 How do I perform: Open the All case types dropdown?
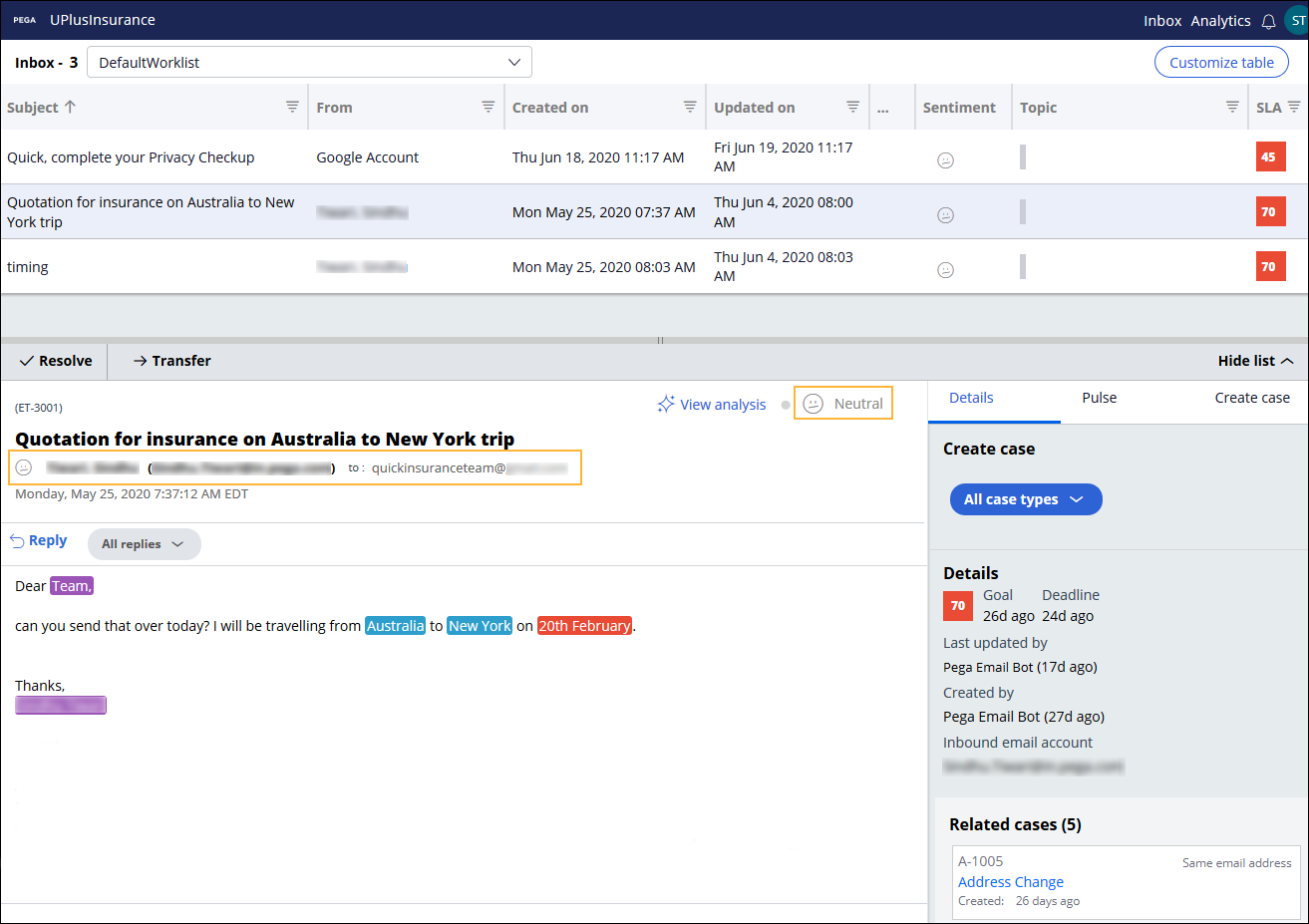[x=1025, y=499]
